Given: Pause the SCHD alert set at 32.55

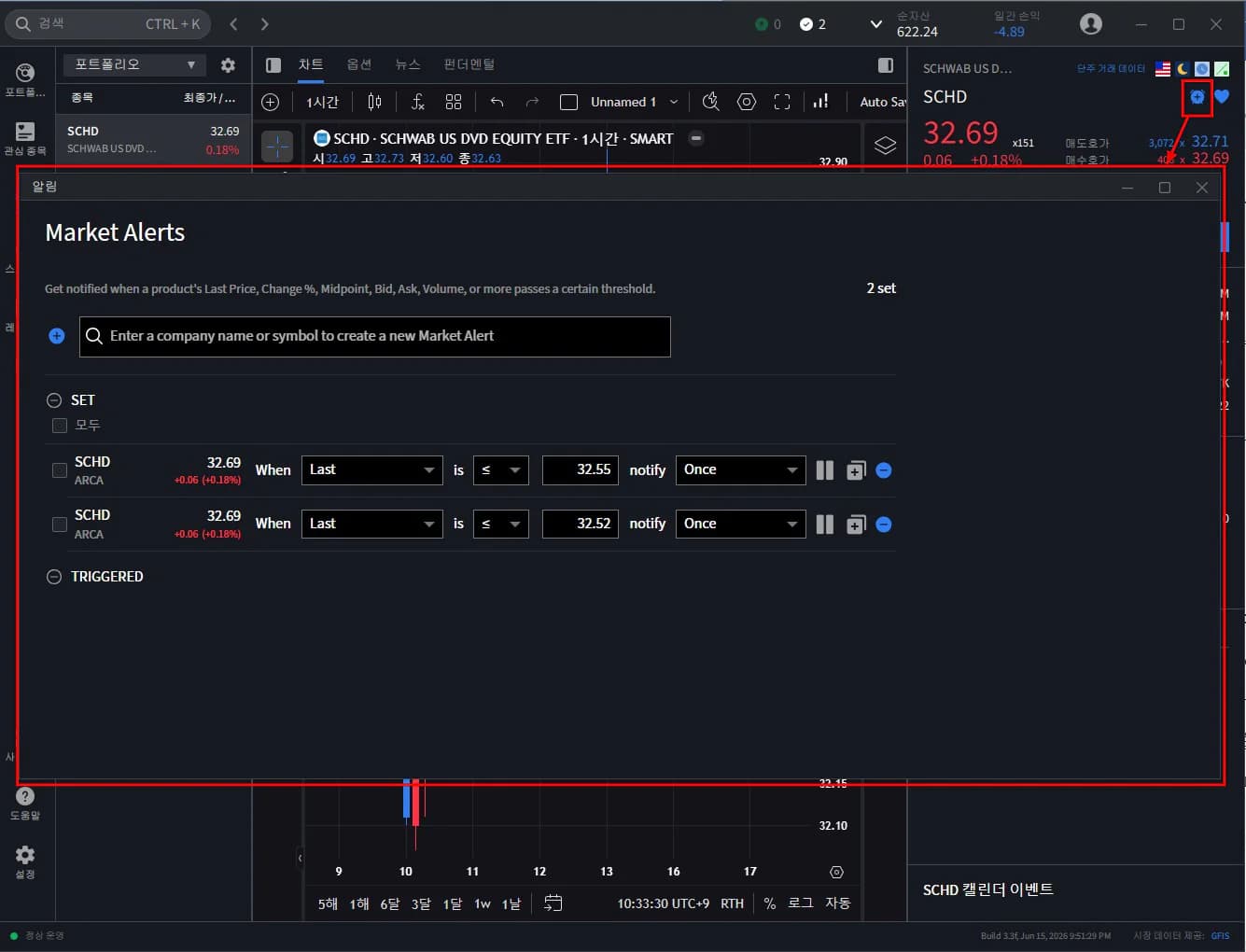Looking at the screenshot, I should (824, 470).
